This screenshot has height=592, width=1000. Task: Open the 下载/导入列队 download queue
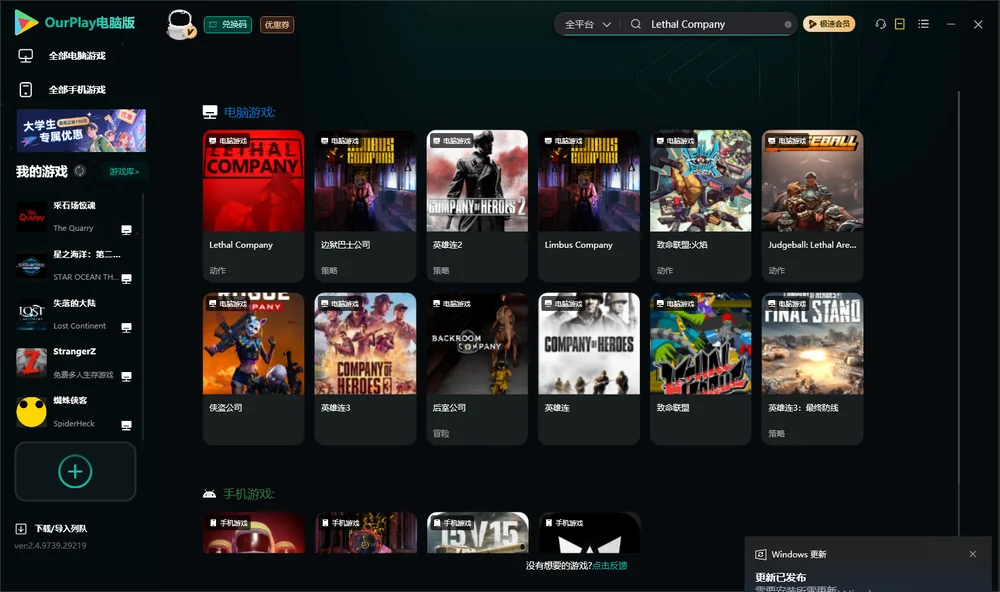(x=51, y=528)
